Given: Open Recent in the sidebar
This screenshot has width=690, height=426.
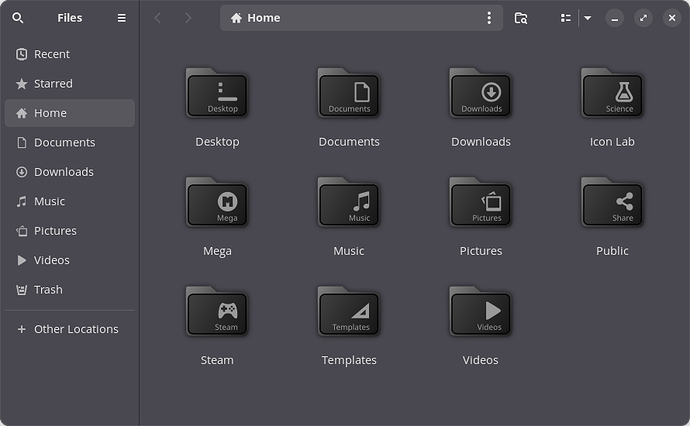Looking at the screenshot, I should click(70, 54).
